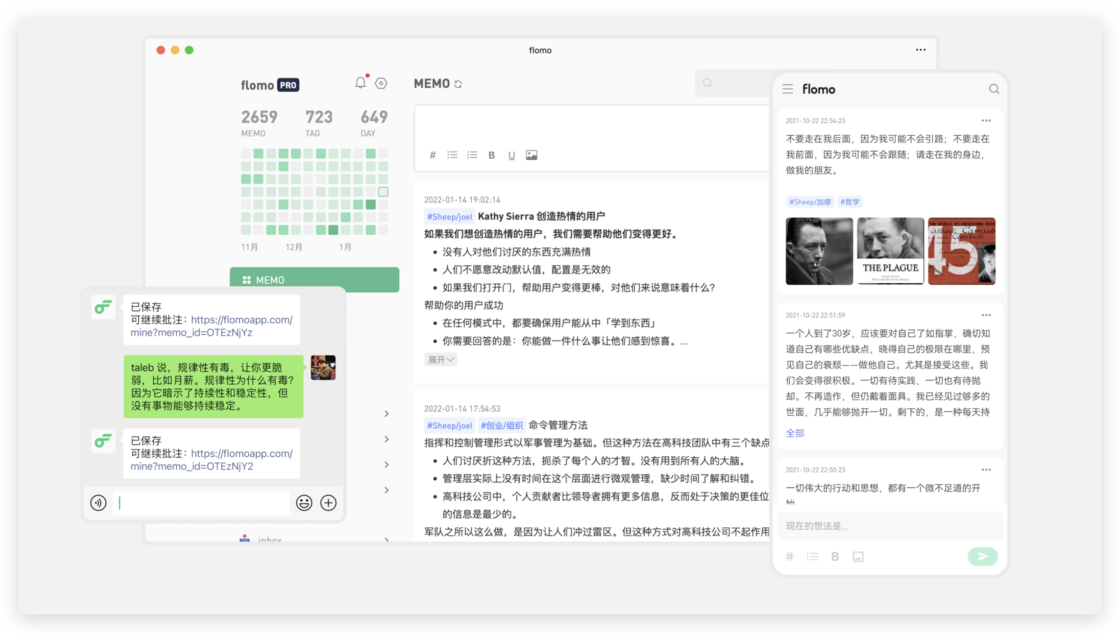This screenshot has width=1120, height=633.
Task: Click #Sheep/加缪 tag in mobile memo
Action: (810, 202)
